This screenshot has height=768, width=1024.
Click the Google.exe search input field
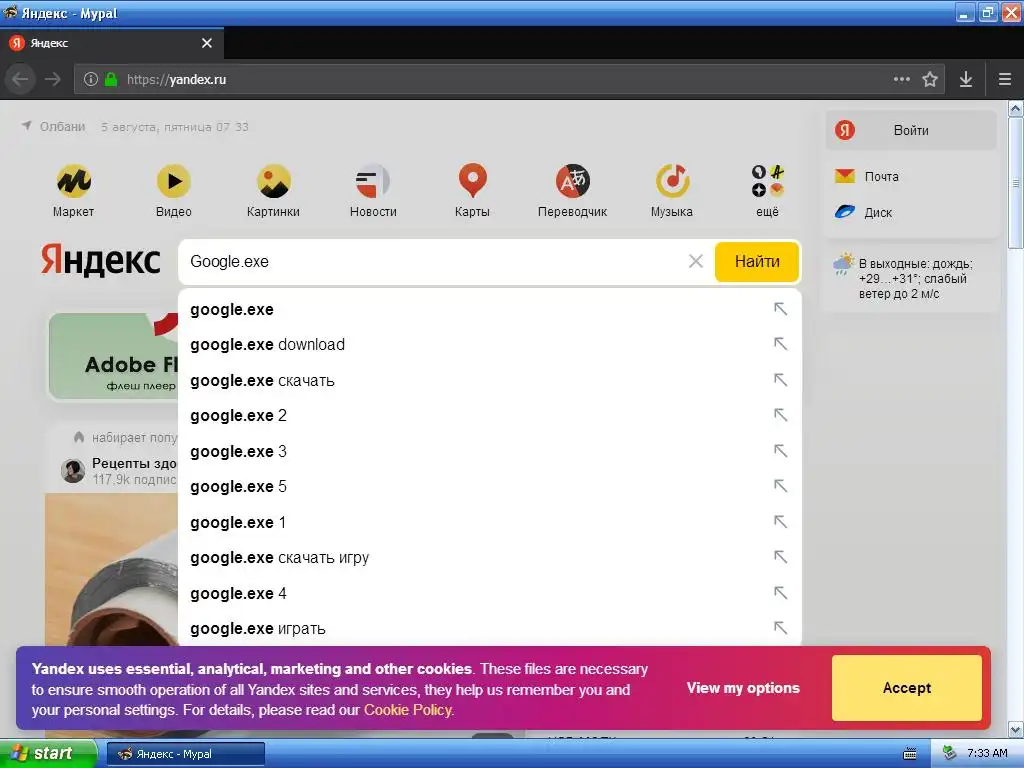pos(434,262)
